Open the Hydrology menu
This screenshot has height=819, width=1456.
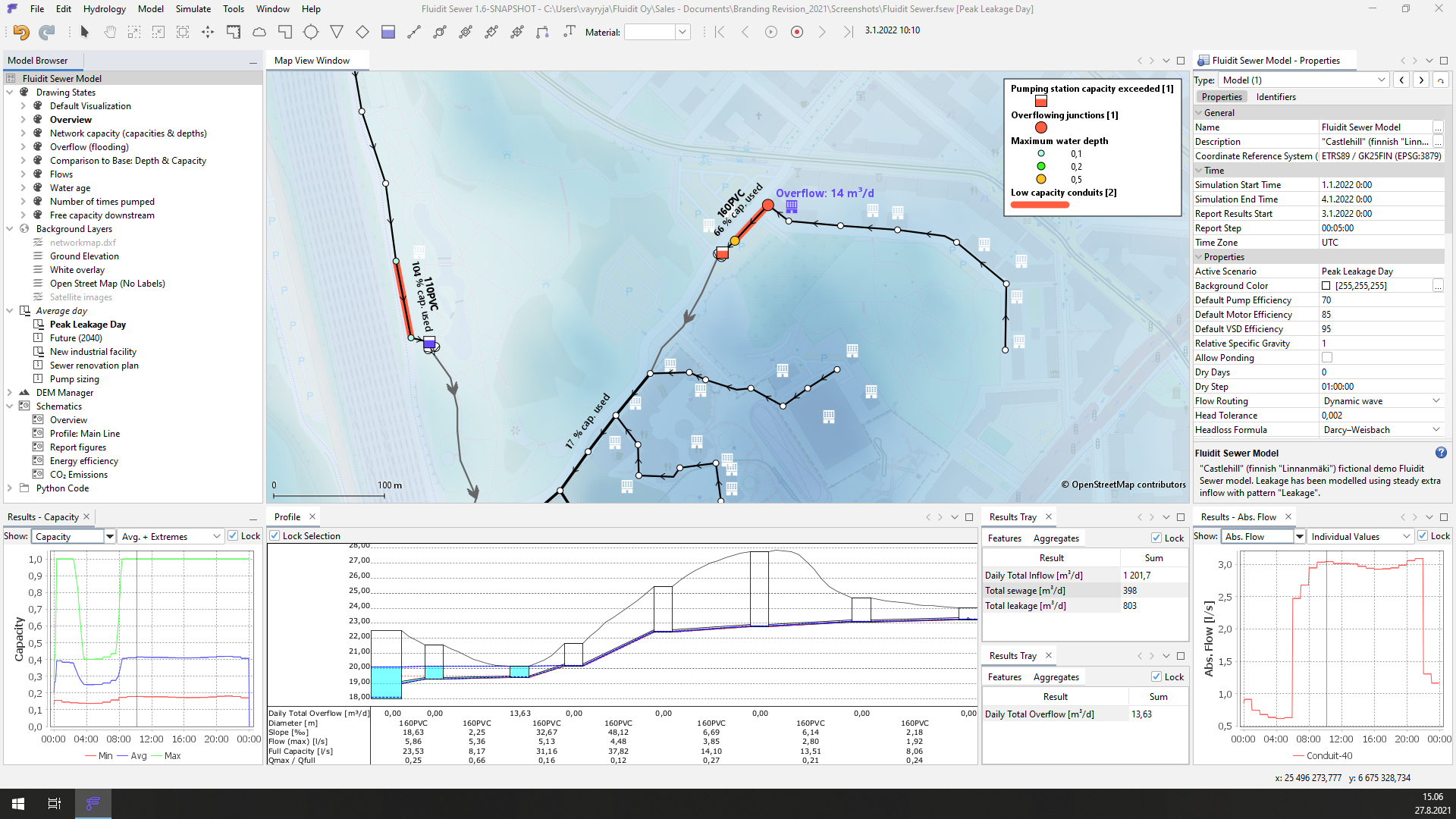(104, 8)
